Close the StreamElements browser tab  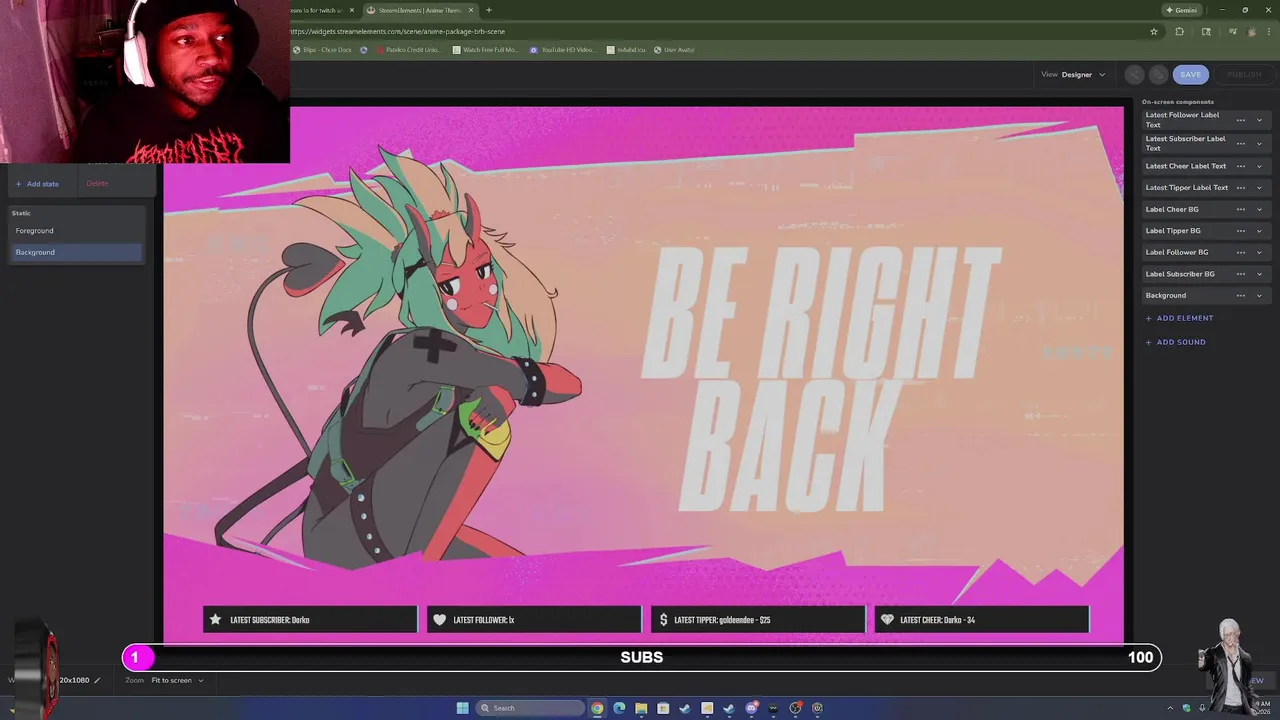tap(471, 10)
